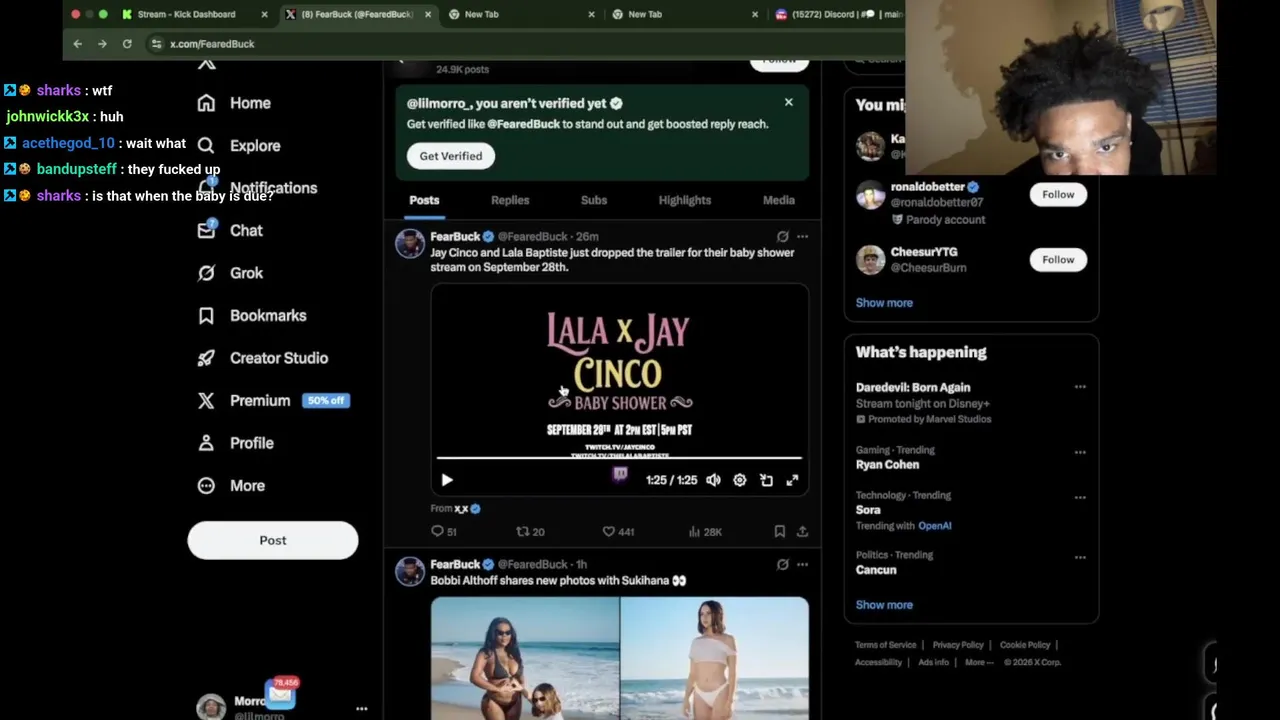The width and height of the screenshot is (1280, 720).
Task: Open Chat messages
Action: tap(230, 230)
